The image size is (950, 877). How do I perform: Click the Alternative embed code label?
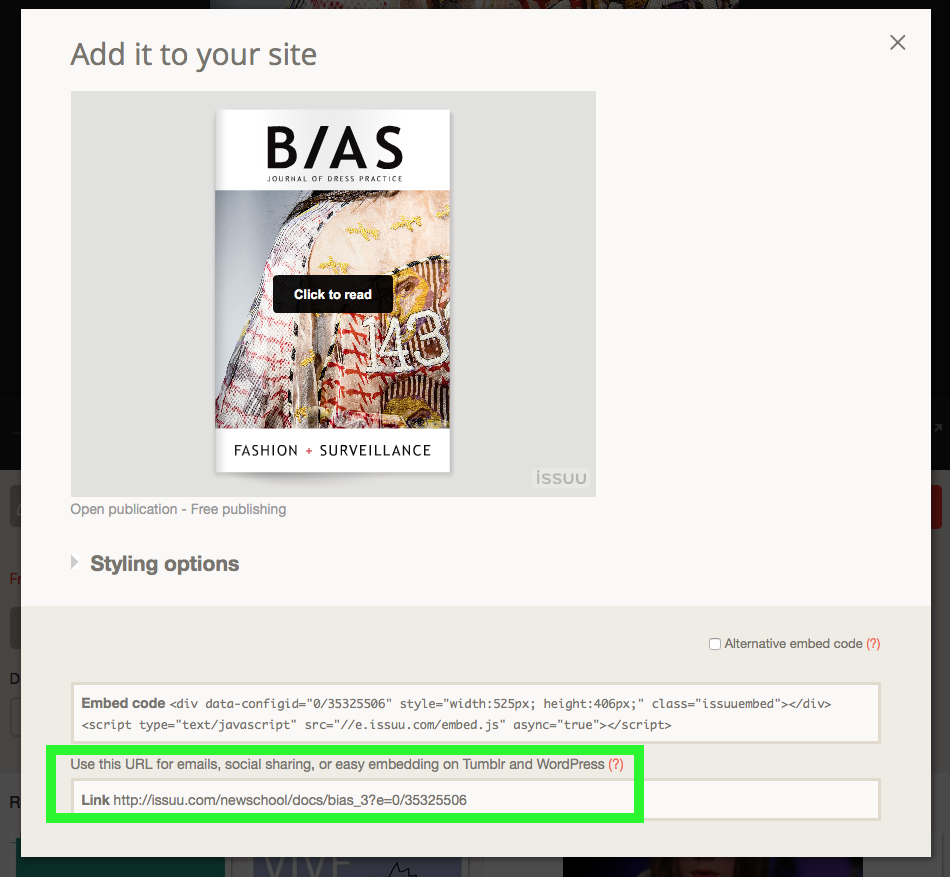pyautogui.click(x=793, y=644)
